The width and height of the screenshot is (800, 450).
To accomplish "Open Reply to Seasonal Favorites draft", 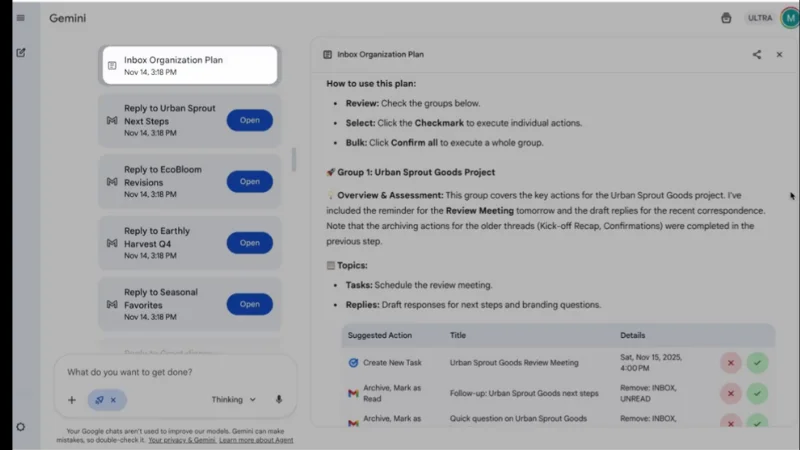I will [249, 304].
